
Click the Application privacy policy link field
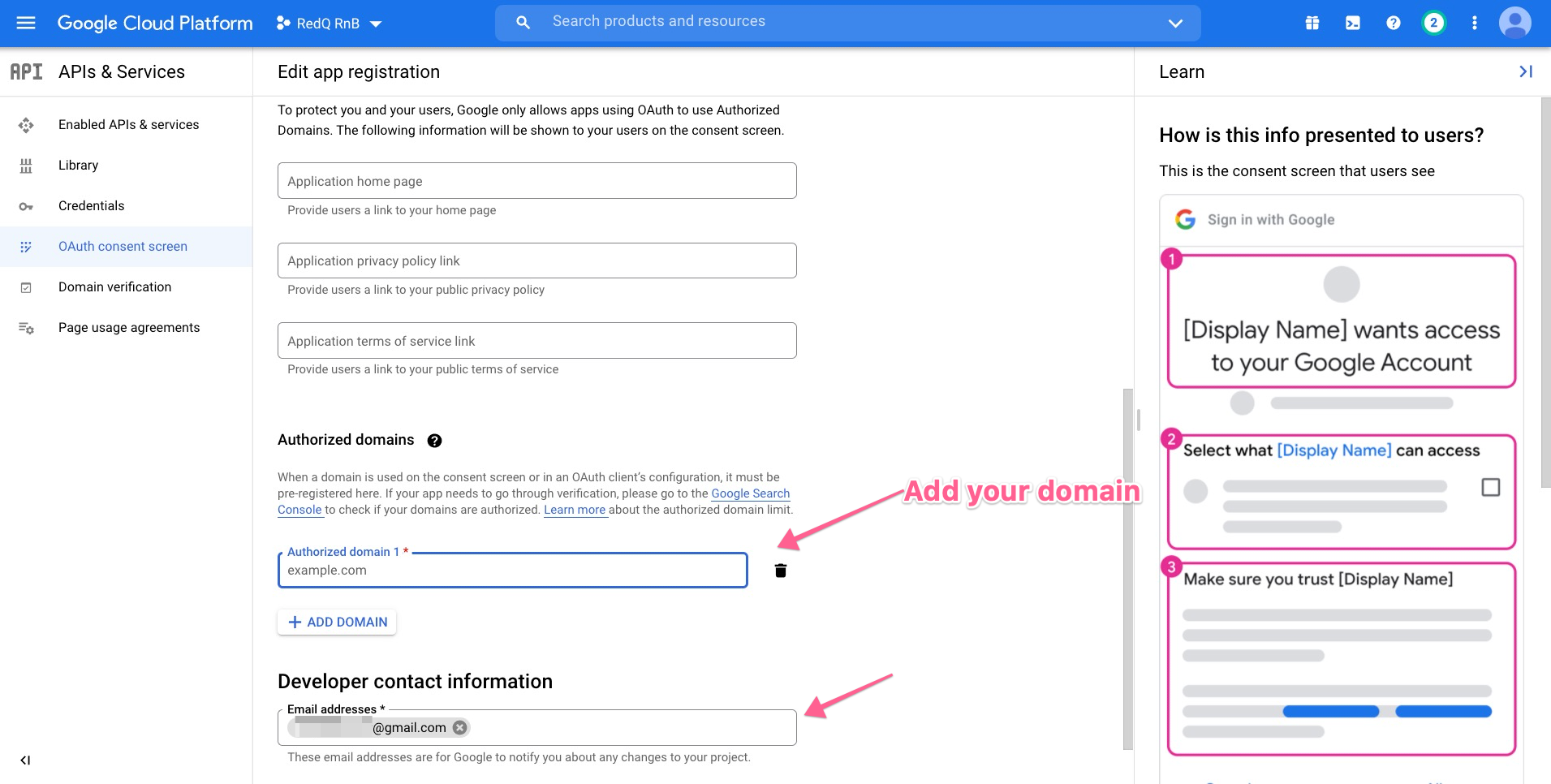point(536,261)
